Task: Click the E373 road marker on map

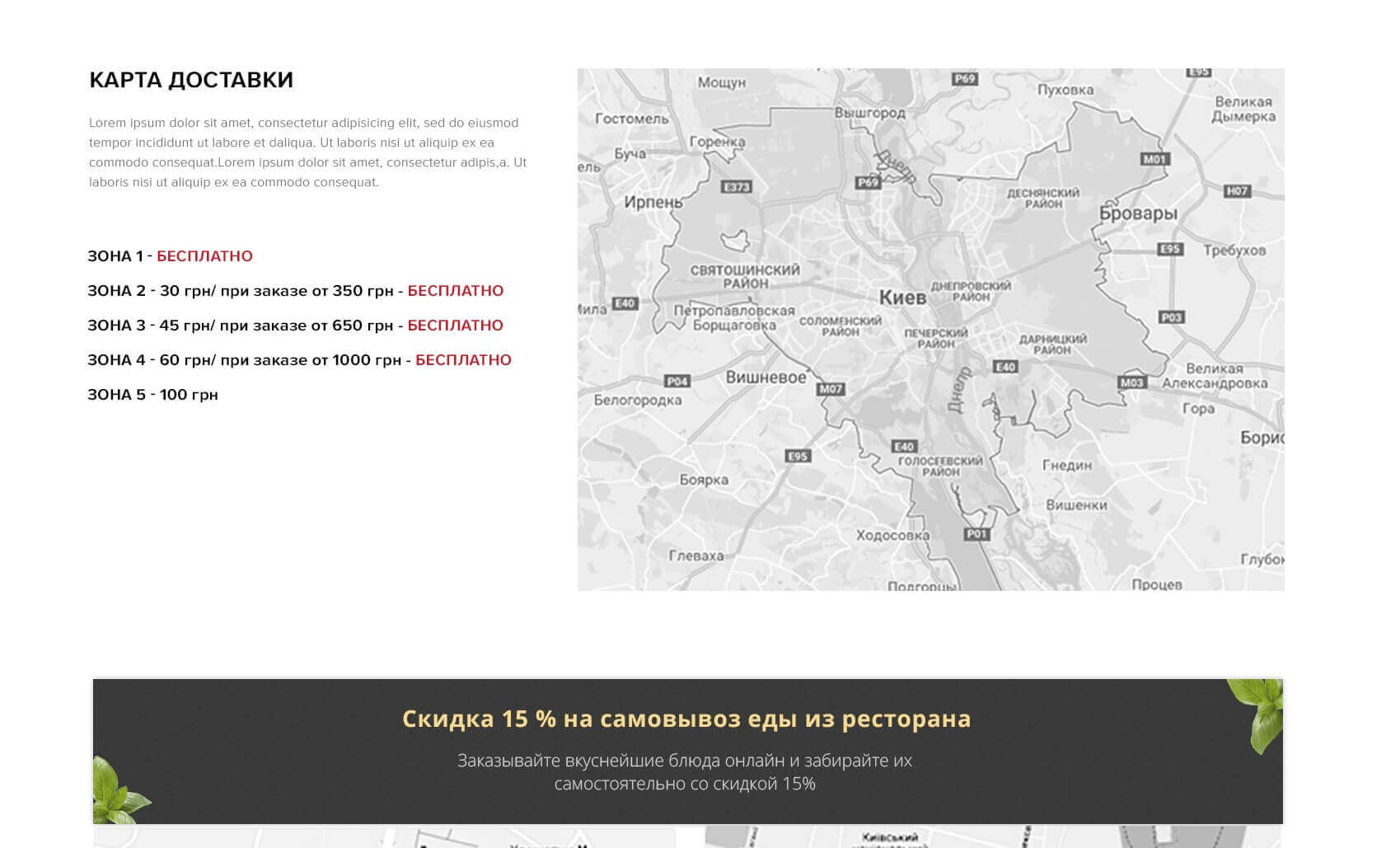Action: point(737,187)
